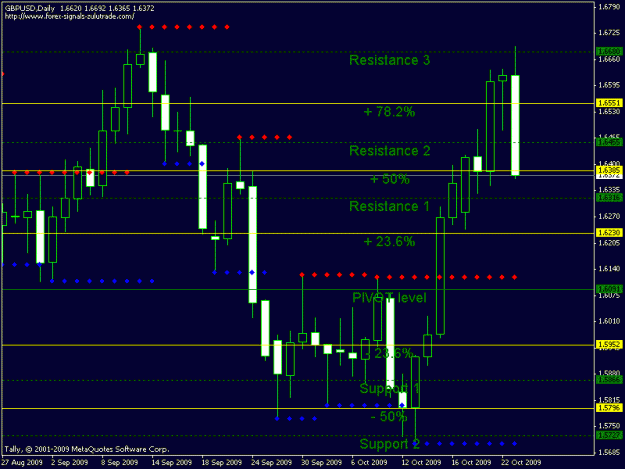Image resolution: width=625 pixels, height=469 pixels.
Task: Click the 1.6595 price axis value
Action: [610, 85]
